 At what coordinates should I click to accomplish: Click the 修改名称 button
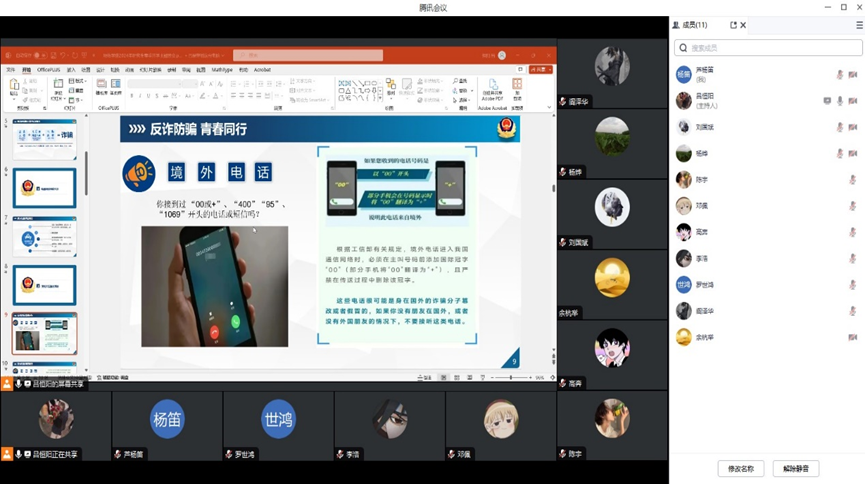click(740, 468)
